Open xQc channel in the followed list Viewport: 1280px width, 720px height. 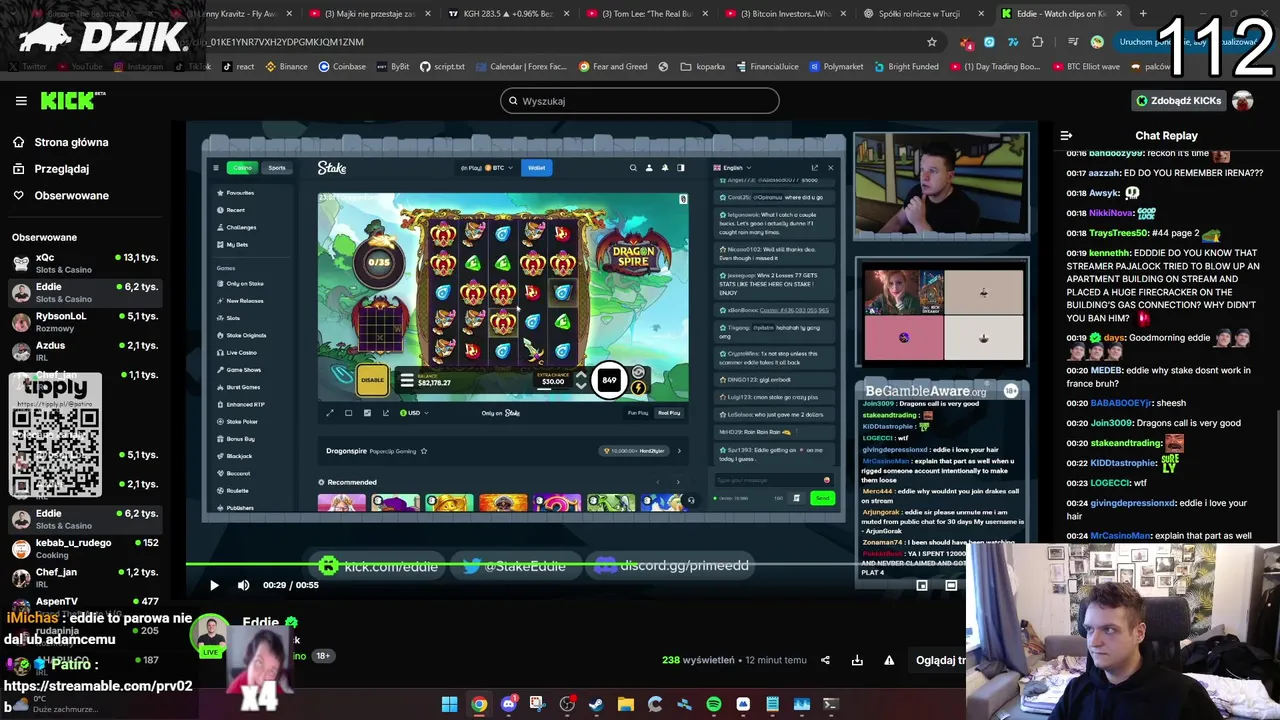click(x=85, y=263)
